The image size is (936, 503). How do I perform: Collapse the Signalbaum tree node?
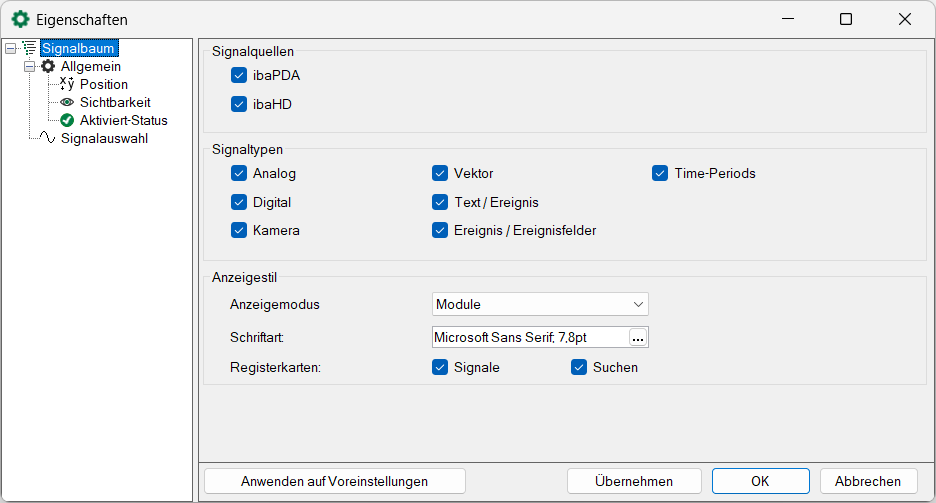click(10, 48)
